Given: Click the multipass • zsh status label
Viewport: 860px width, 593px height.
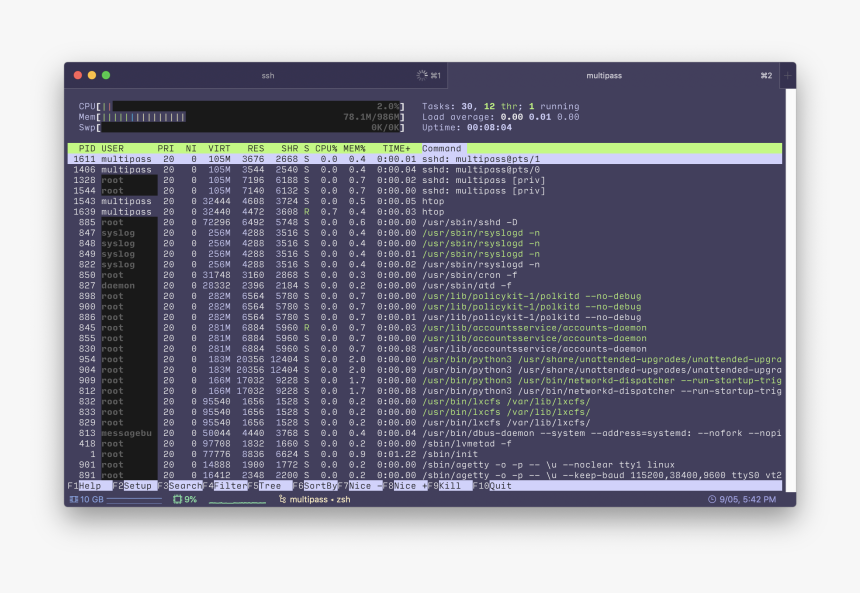Looking at the screenshot, I should tap(320, 499).
